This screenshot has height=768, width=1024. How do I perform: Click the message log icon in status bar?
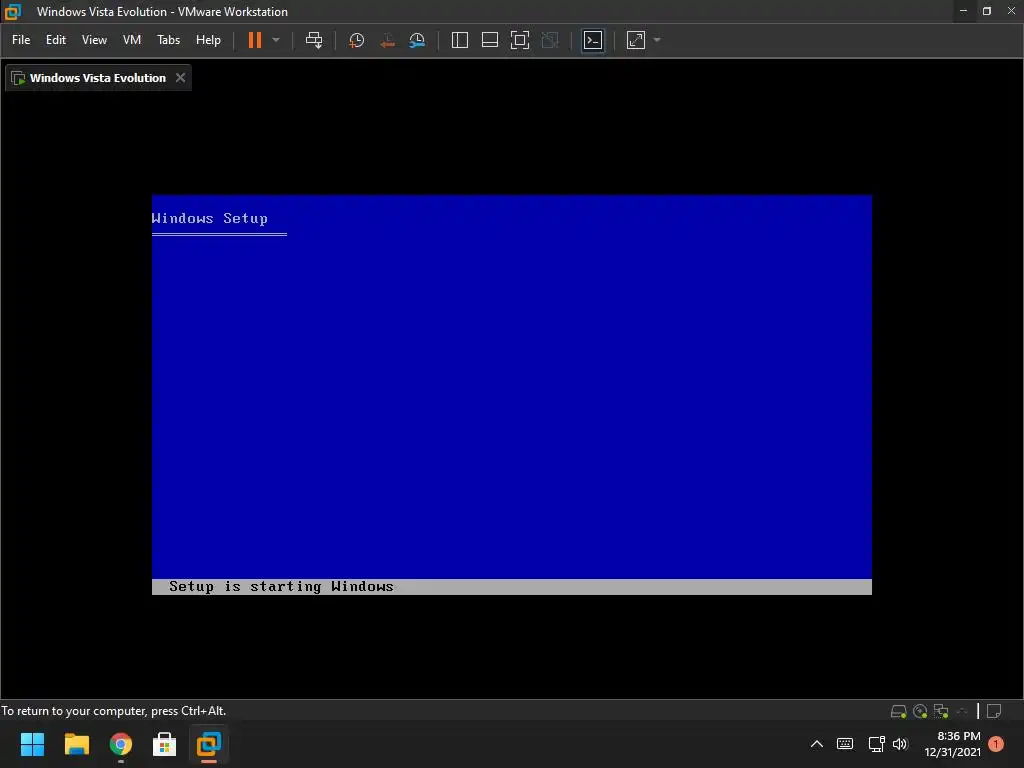[994, 711]
